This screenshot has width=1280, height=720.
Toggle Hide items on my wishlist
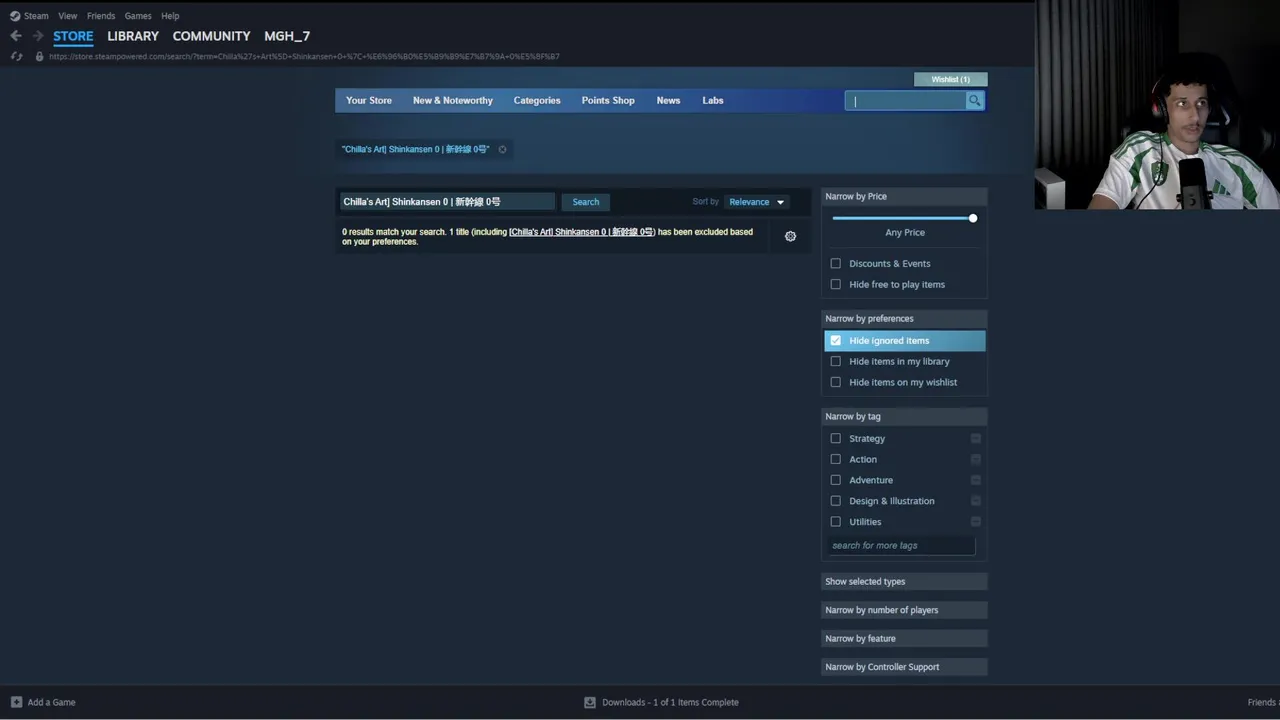click(x=836, y=382)
